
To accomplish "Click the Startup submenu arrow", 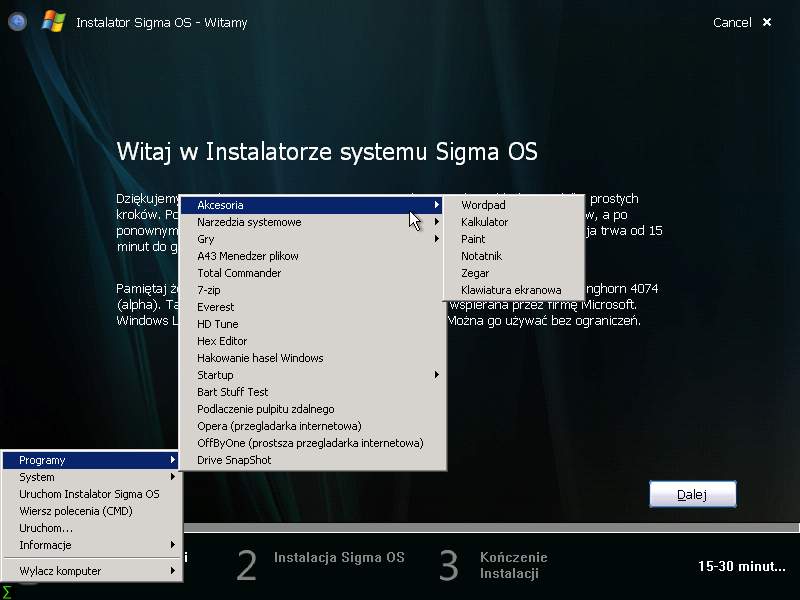I will (437, 375).
